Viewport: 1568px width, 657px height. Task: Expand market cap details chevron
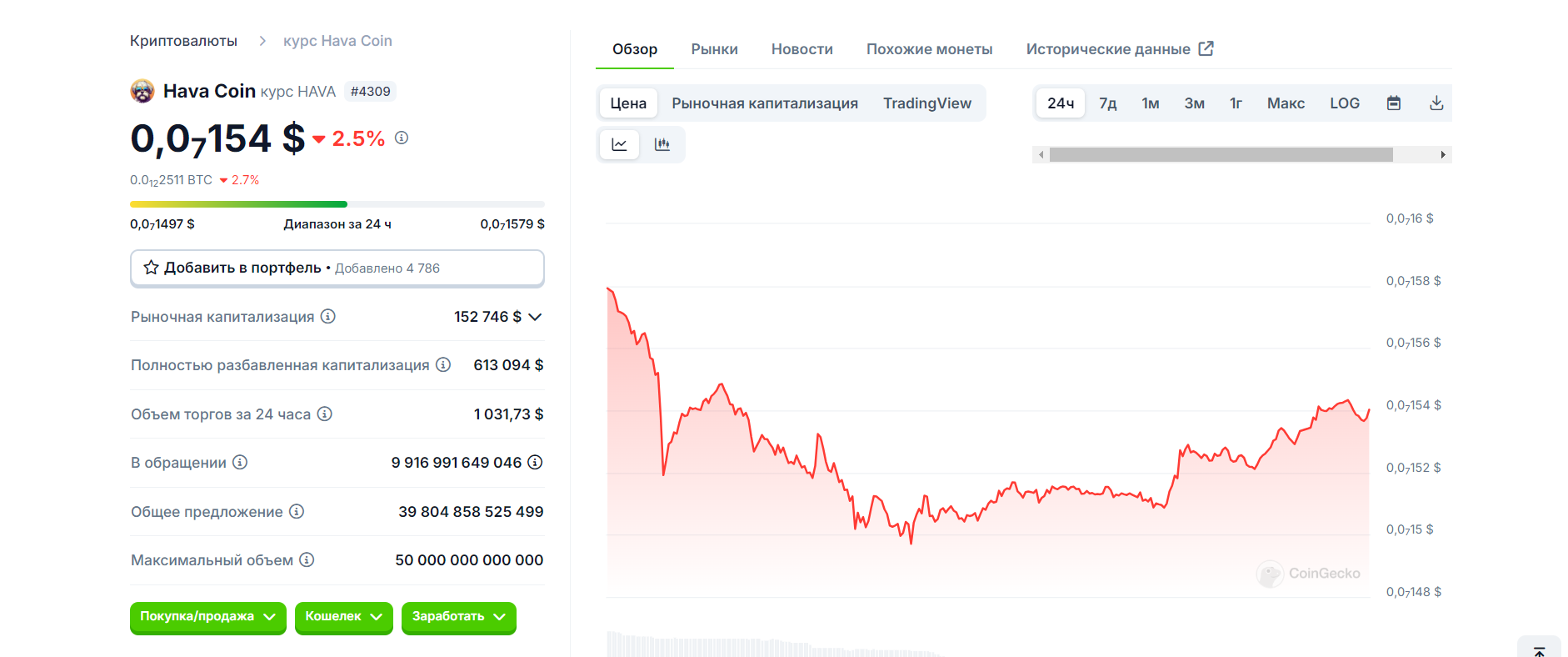[535, 317]
